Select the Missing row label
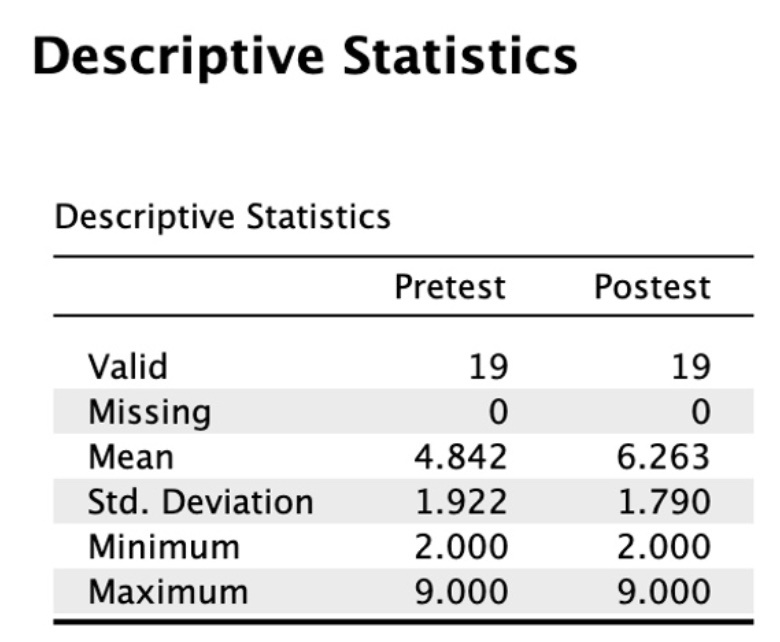 click(150, 412)
